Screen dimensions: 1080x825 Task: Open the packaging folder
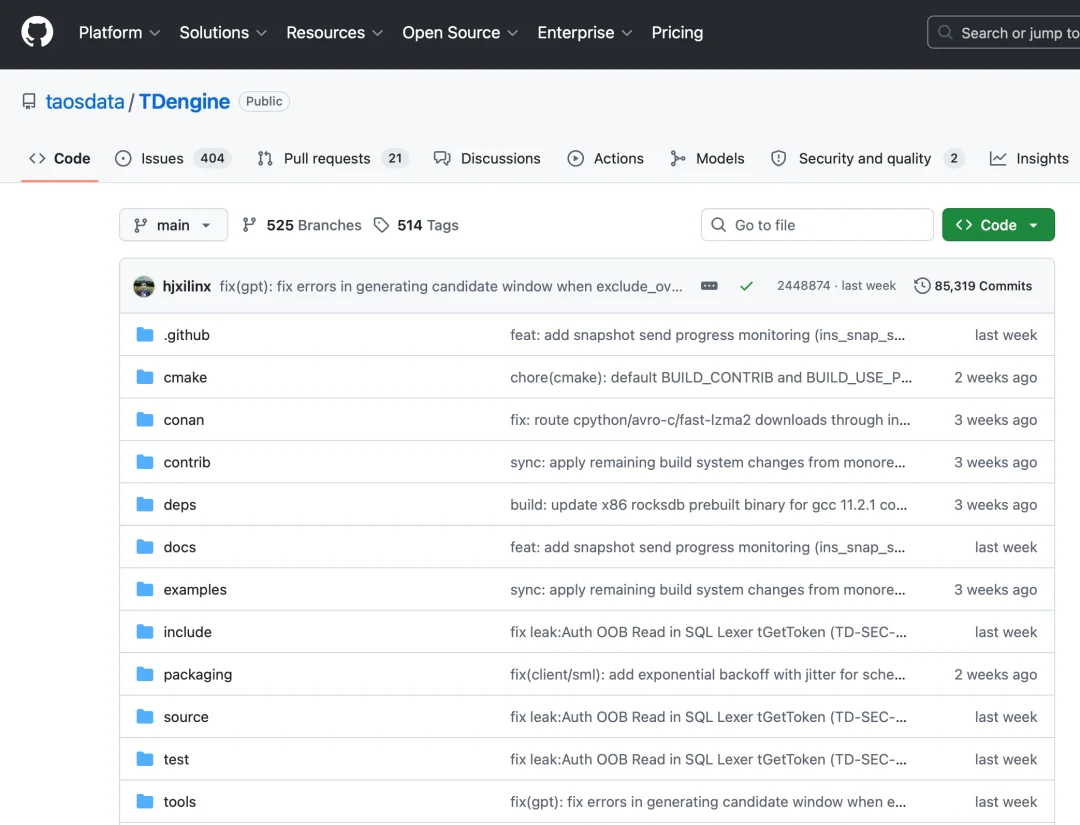[x=198, y=675]
